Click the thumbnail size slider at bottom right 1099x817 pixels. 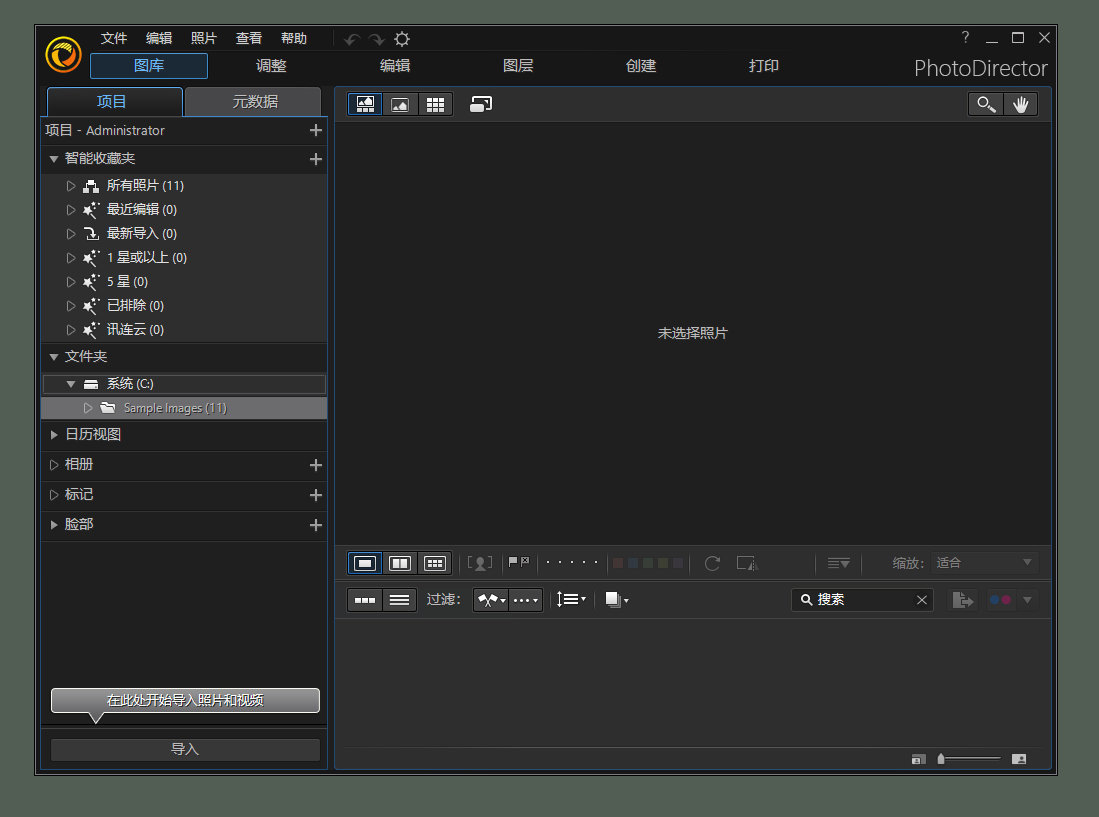968,759
